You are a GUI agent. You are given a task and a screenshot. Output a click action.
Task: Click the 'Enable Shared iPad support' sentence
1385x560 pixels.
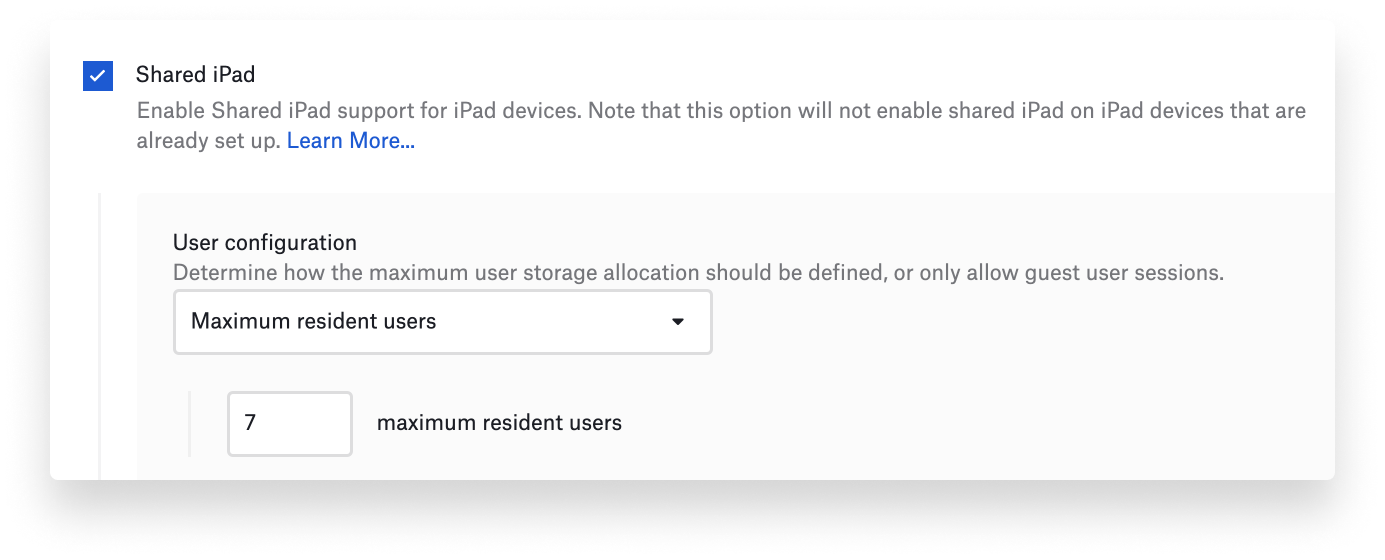359,110
